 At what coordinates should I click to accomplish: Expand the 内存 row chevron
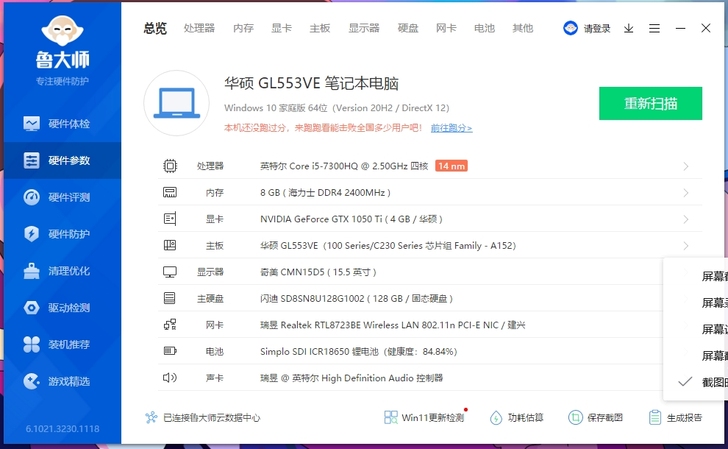[686, 192]
